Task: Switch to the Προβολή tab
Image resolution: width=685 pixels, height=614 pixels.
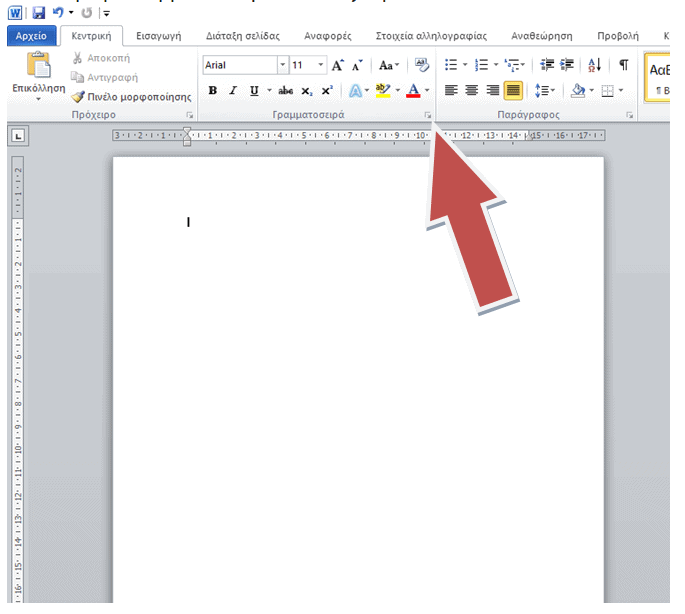Action: 618,36
